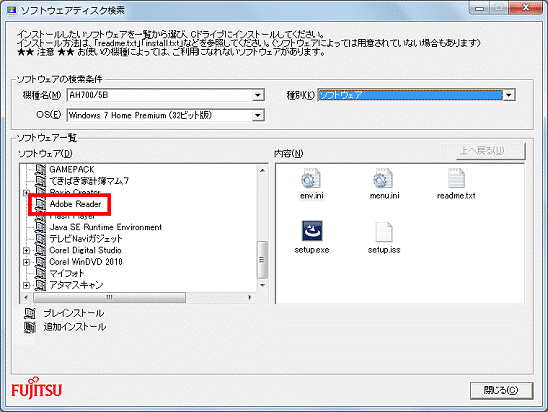
Task: Select the アタマスキャン entry
Action: coord(76,285)
